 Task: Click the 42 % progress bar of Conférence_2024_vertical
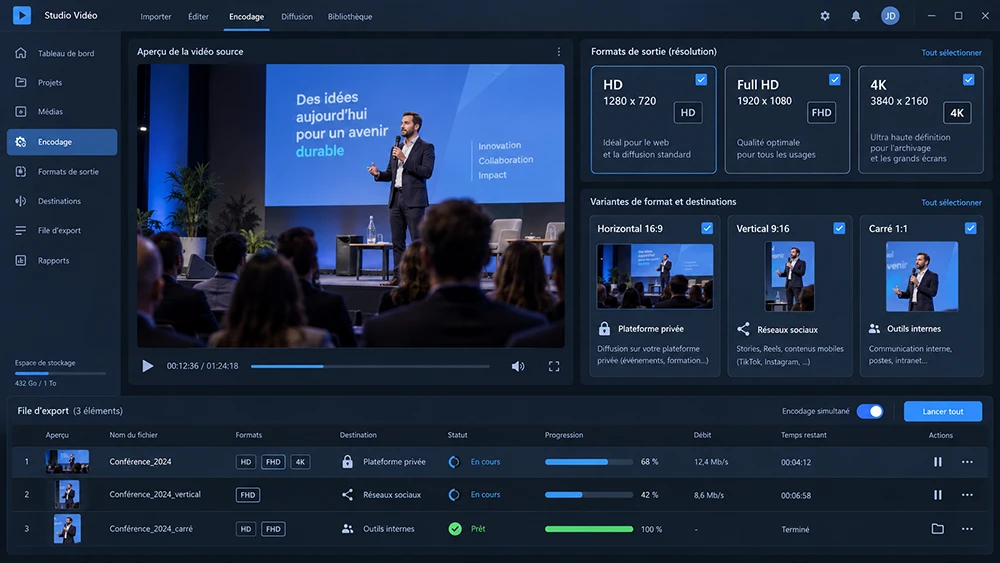click(589, 495)
